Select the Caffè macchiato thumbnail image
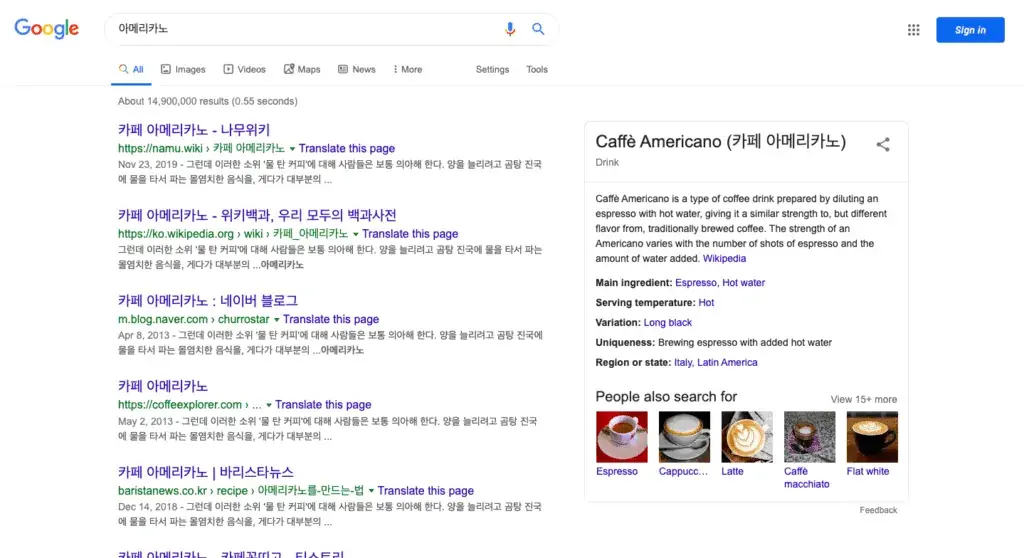Screen dimensions: 1024x558 809,436
